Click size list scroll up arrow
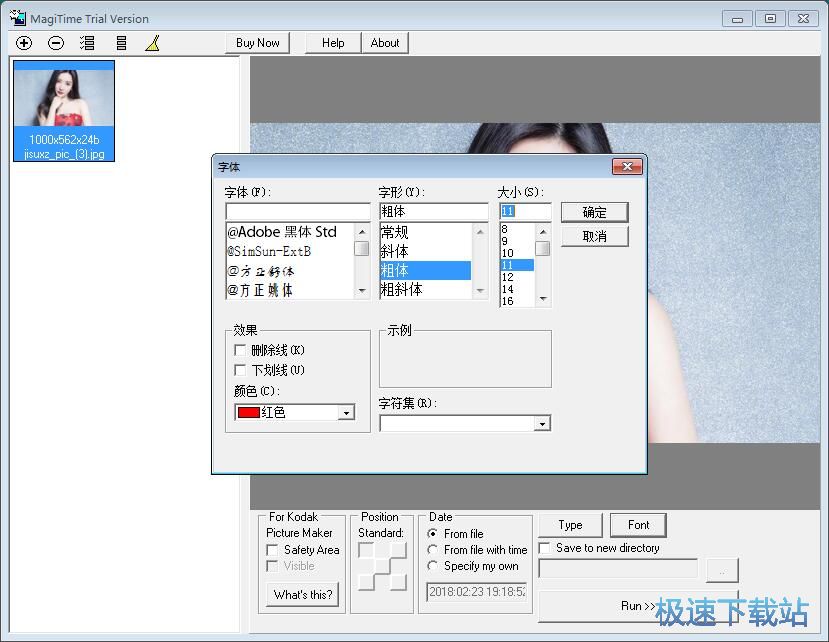Image resolution: width=829 pixels, height=642 pixels. pos(543,232)
